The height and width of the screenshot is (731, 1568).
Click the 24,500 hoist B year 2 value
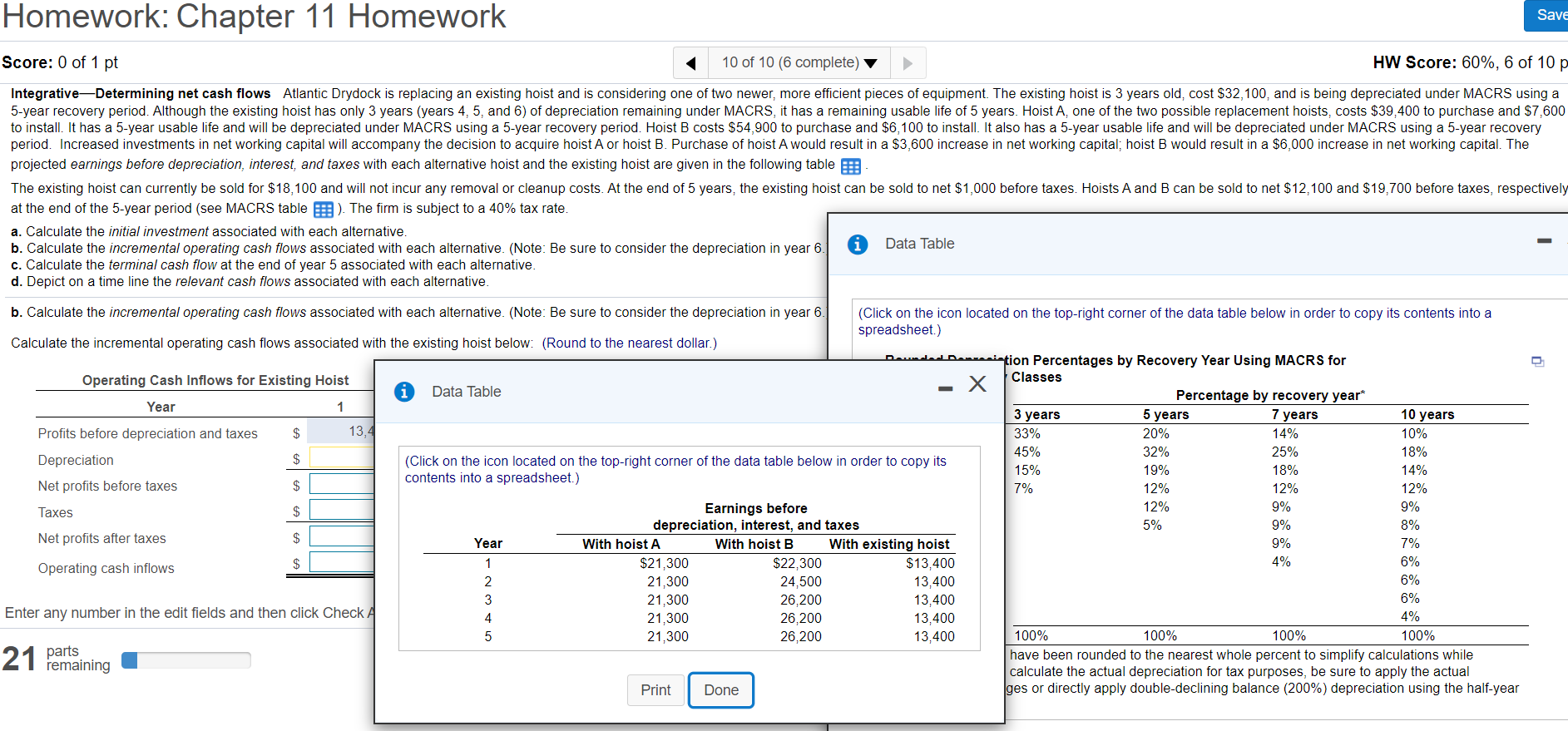(x=801, y=582)
